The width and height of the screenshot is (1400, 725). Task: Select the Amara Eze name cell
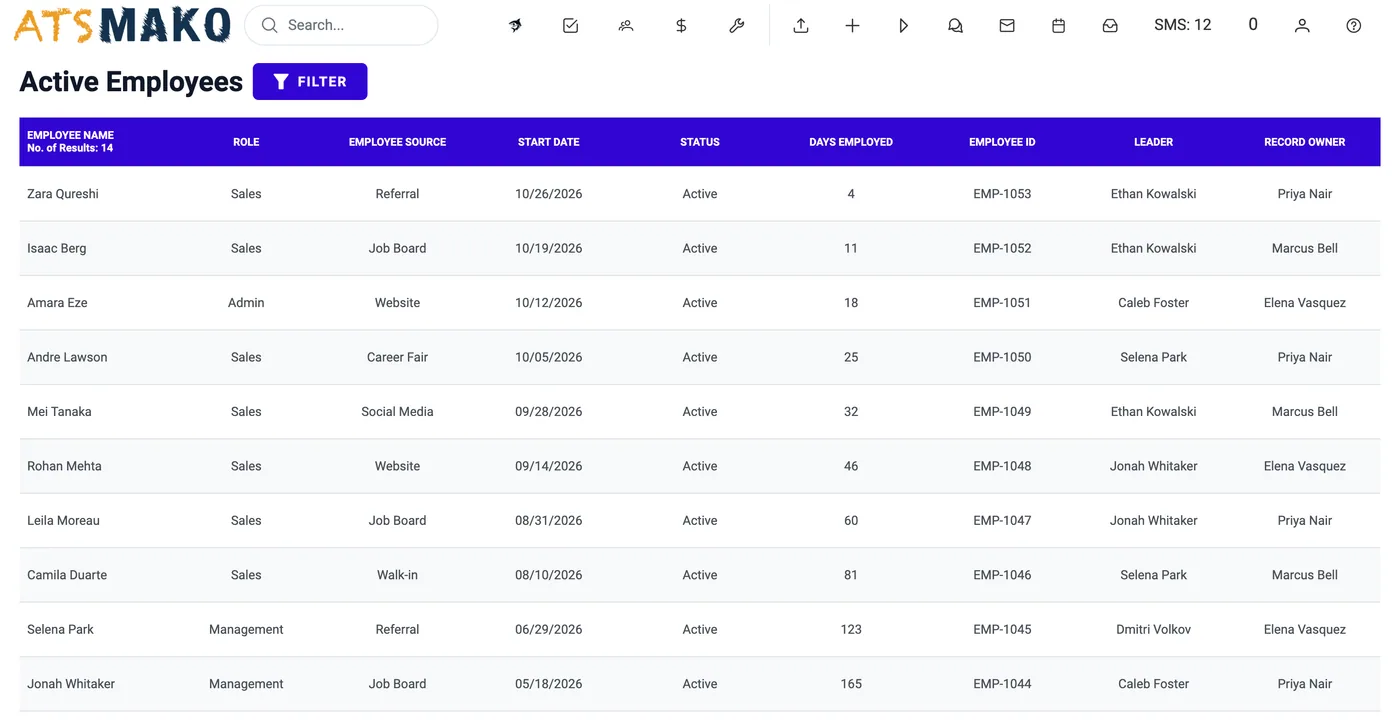(x=57, y=303)
